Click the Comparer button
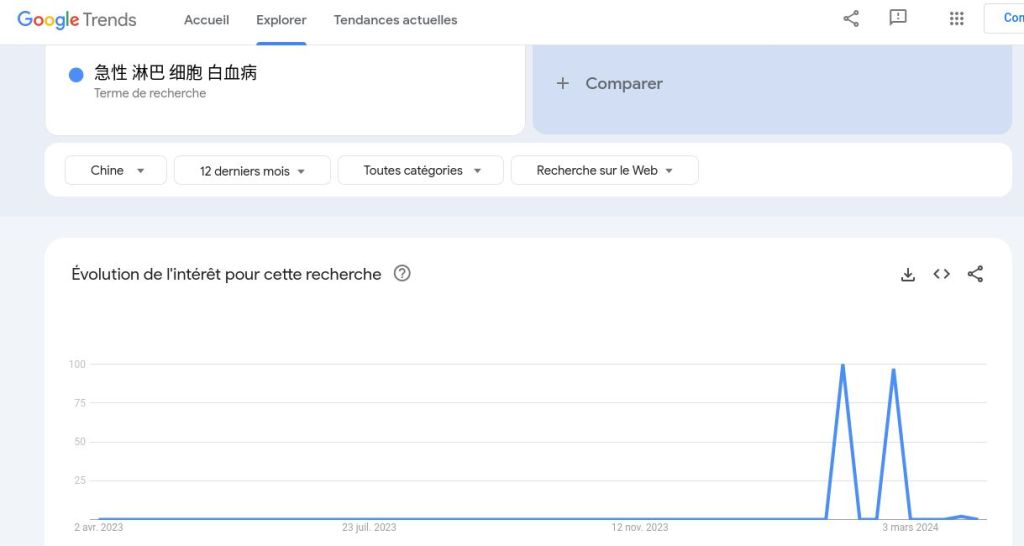 [x=624, y=84]
